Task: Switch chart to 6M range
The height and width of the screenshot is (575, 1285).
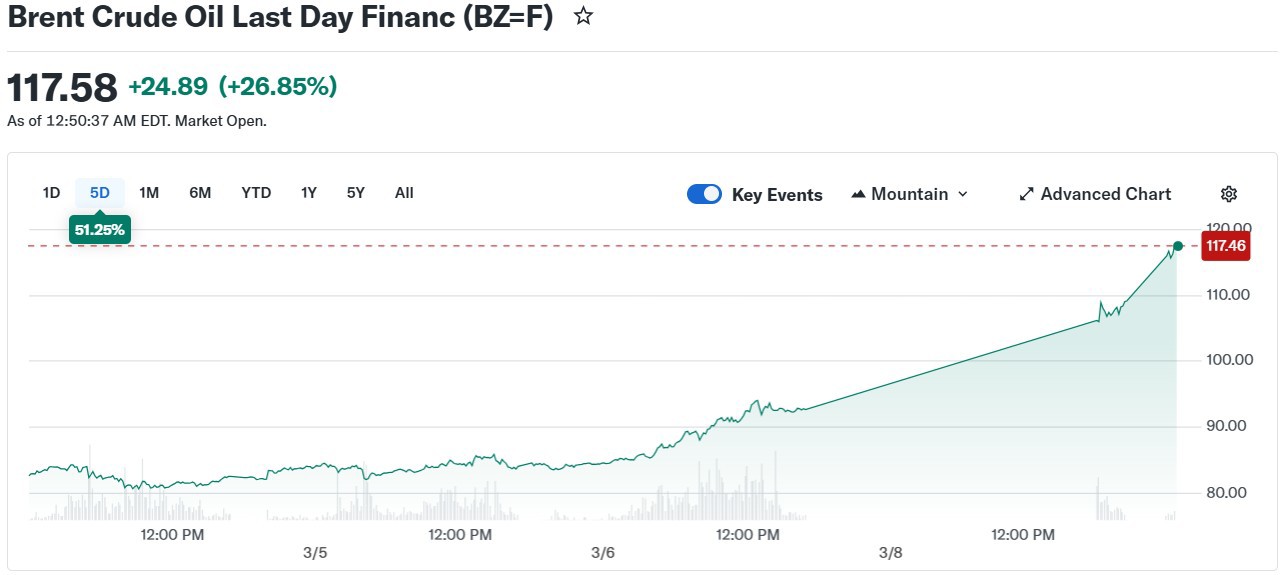Action: (x=200, y=193)
